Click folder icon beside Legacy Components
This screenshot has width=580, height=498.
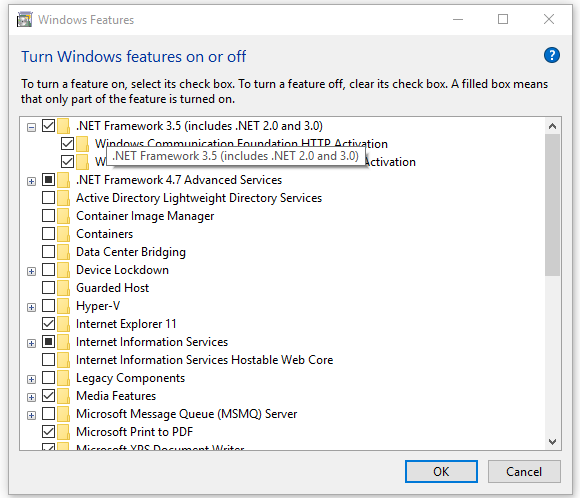coord(64,378)
